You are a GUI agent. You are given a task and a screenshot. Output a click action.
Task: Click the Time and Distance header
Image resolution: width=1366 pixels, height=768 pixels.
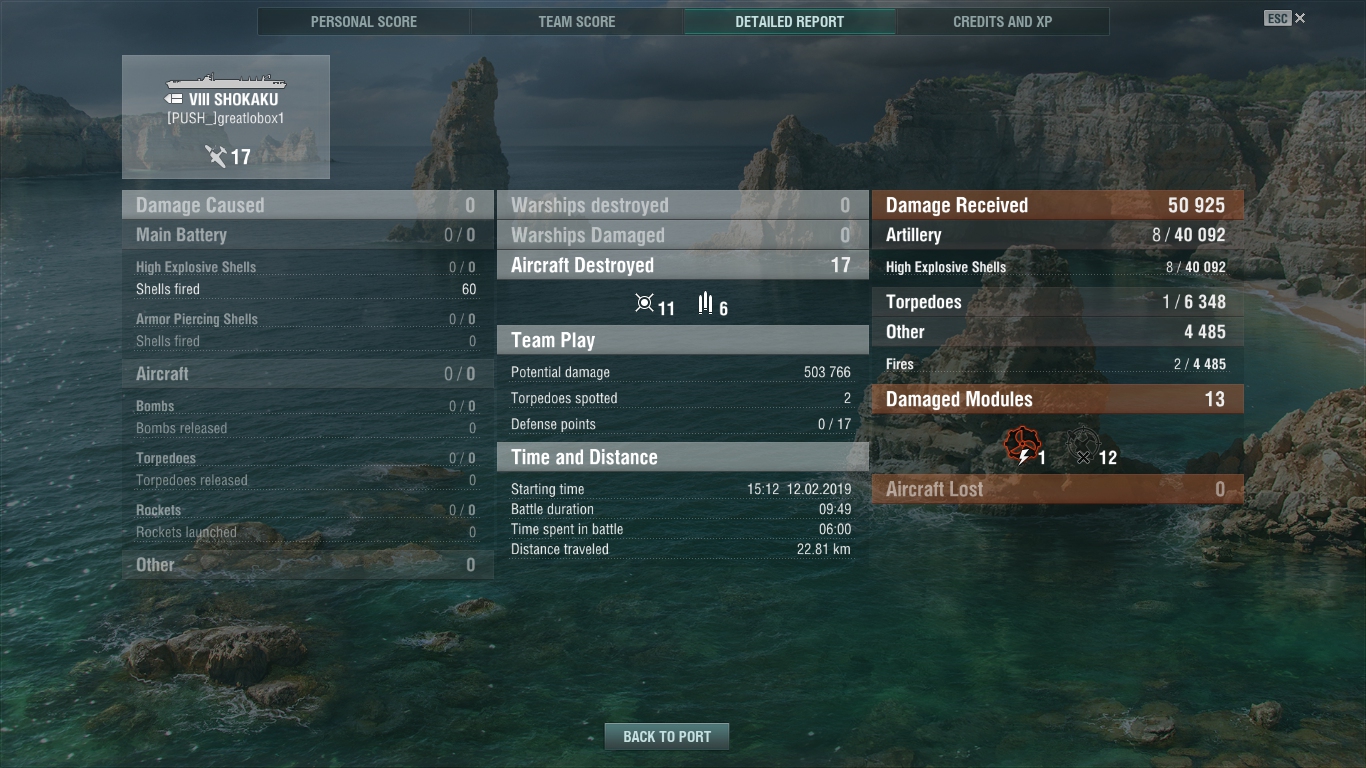tap(683, 457)
